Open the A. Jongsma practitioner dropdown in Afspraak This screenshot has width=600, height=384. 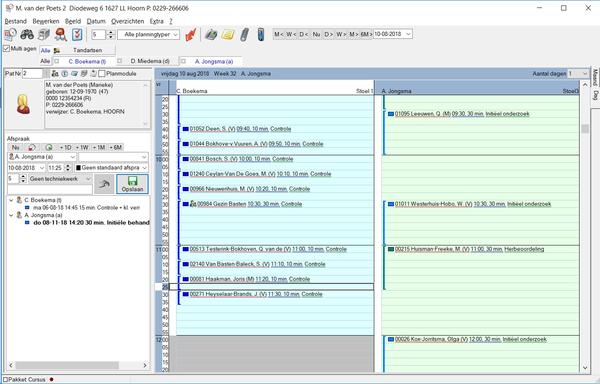pos(72,157)
